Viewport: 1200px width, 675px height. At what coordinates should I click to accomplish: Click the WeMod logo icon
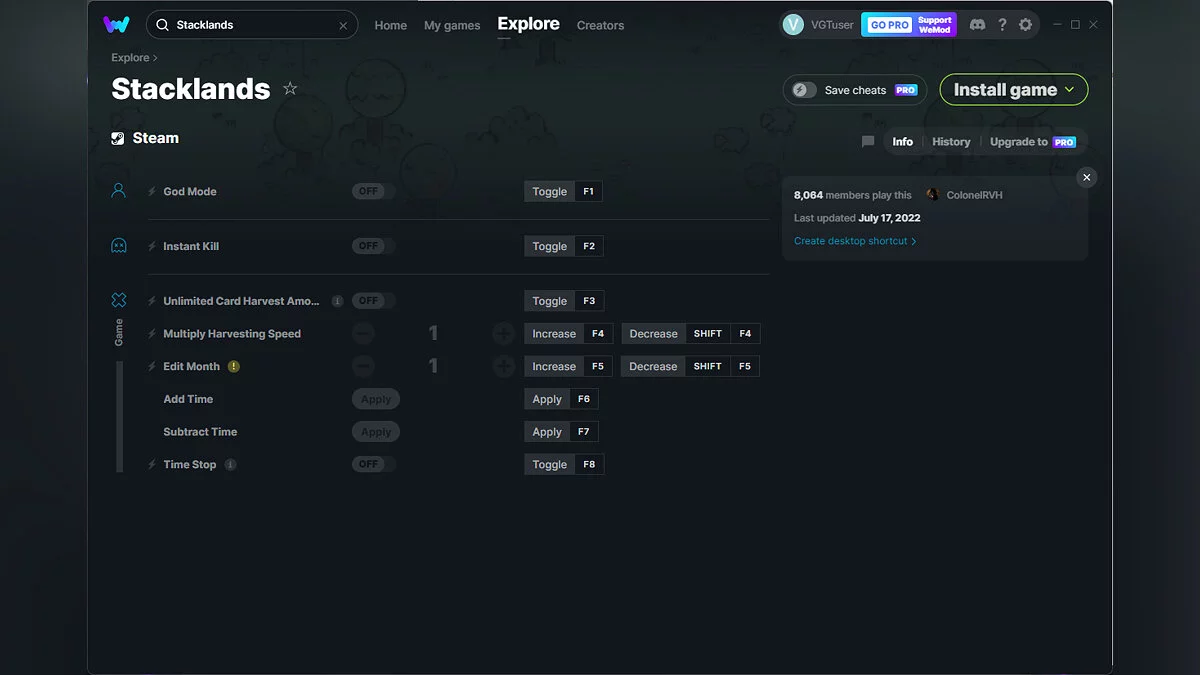[116, 25]
